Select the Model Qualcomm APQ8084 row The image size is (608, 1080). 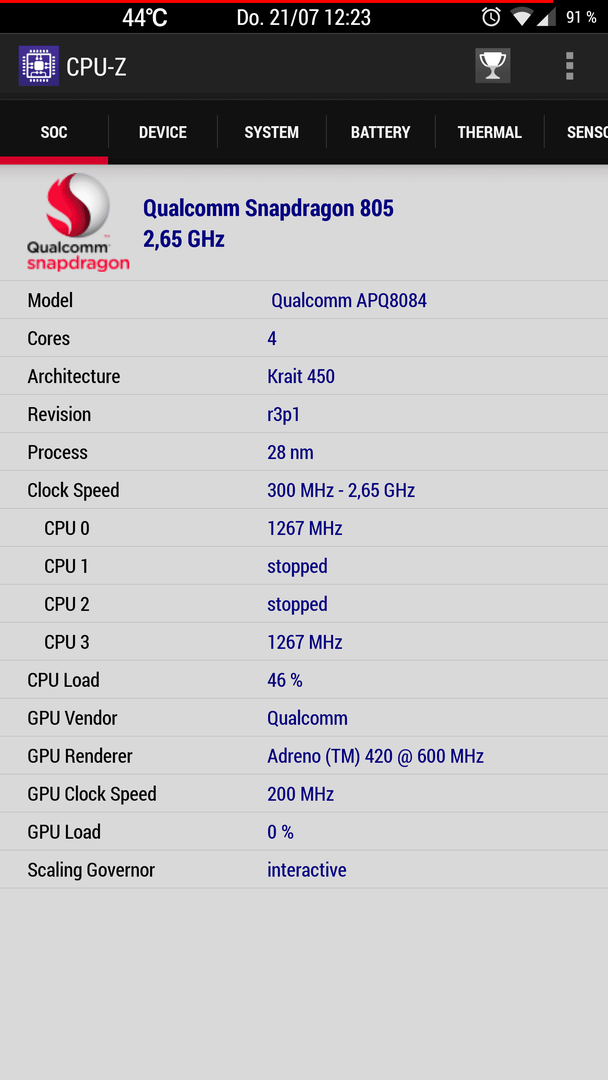pos(304,300)
